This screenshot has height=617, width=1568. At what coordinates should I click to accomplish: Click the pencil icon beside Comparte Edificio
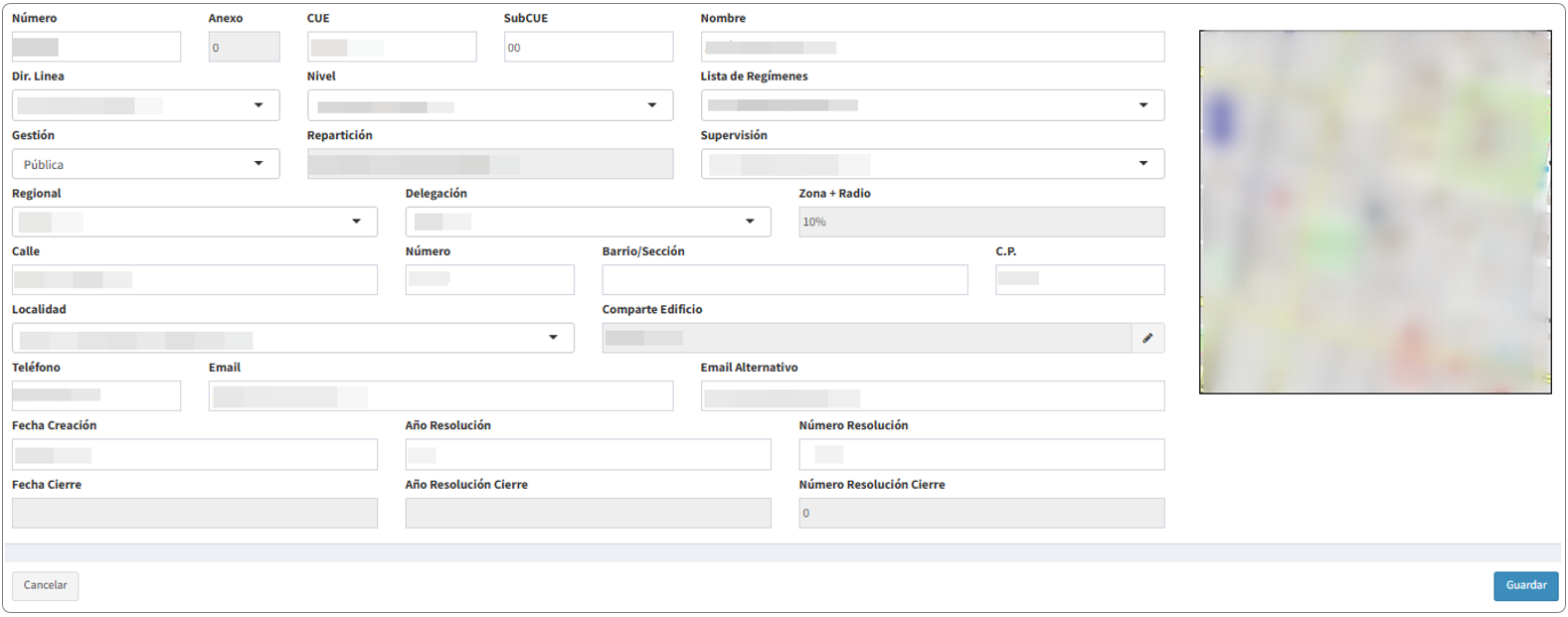coord(1147,339)
